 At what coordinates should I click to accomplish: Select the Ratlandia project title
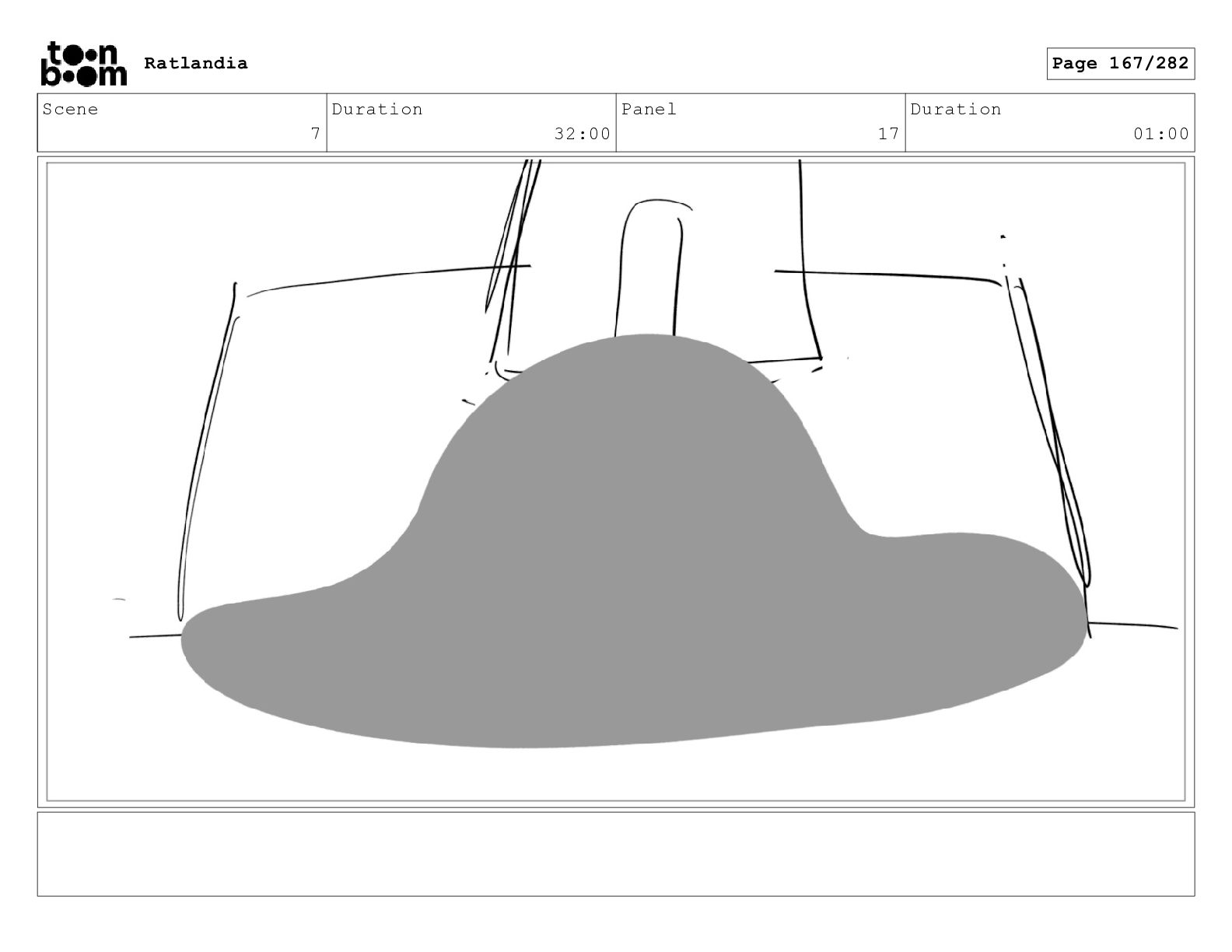[x=196, y=63]
